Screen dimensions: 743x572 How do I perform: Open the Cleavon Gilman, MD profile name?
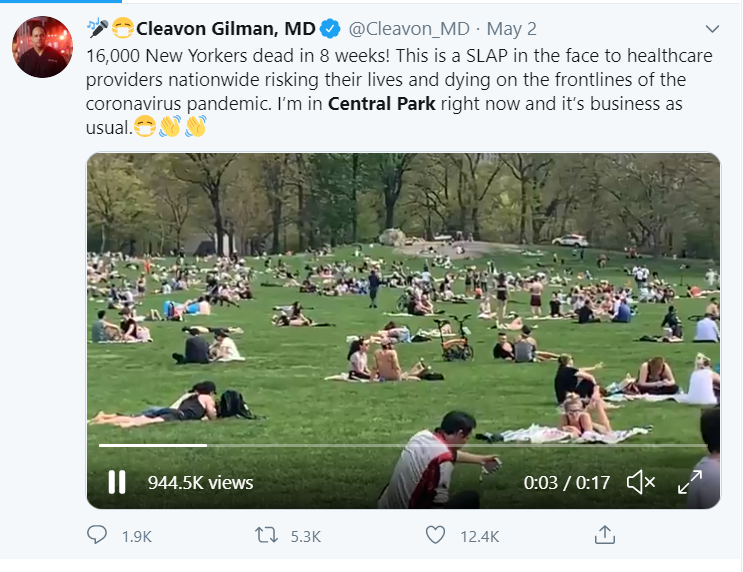point(225,28)
